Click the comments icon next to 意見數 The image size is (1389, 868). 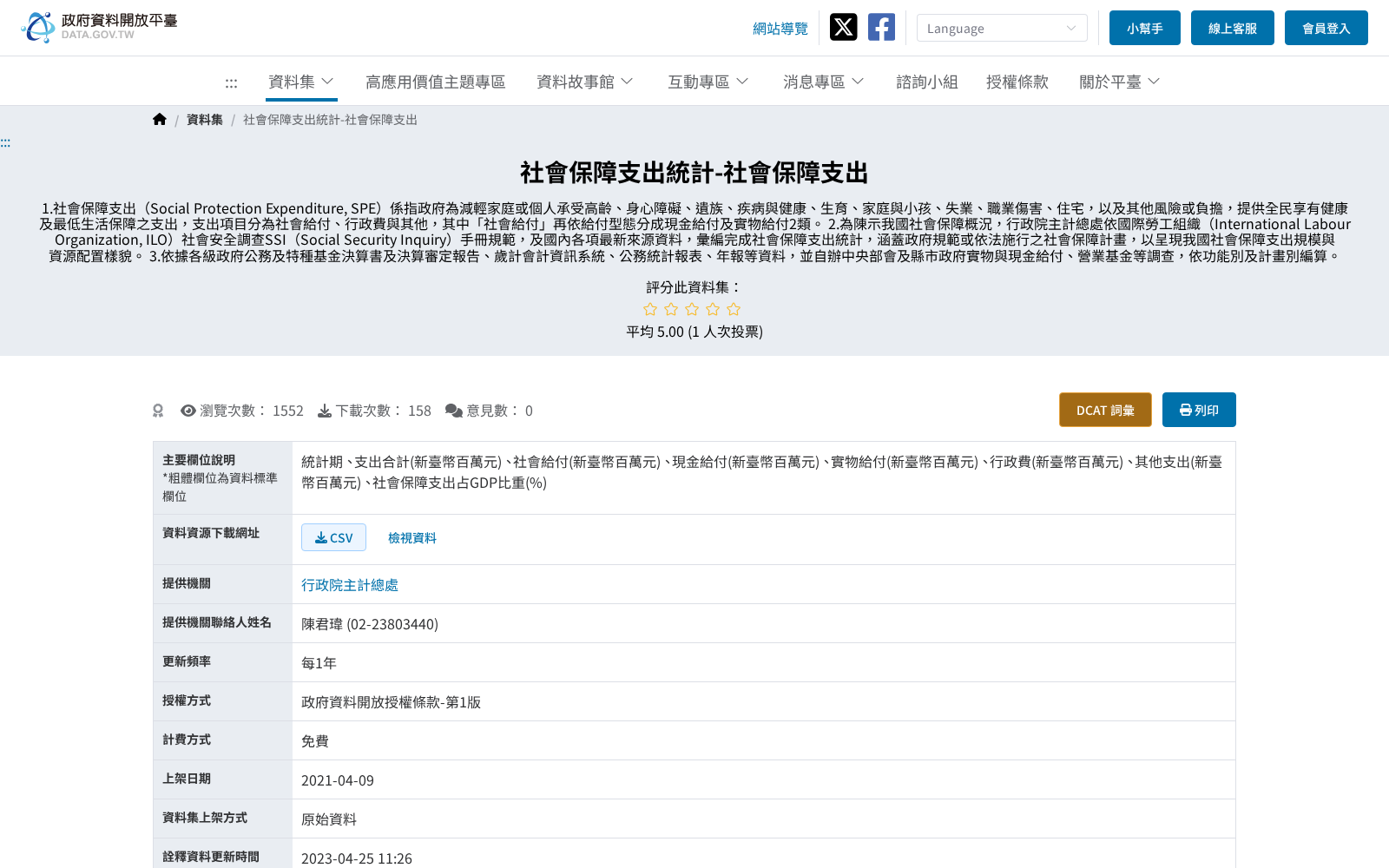pos(454,411)
